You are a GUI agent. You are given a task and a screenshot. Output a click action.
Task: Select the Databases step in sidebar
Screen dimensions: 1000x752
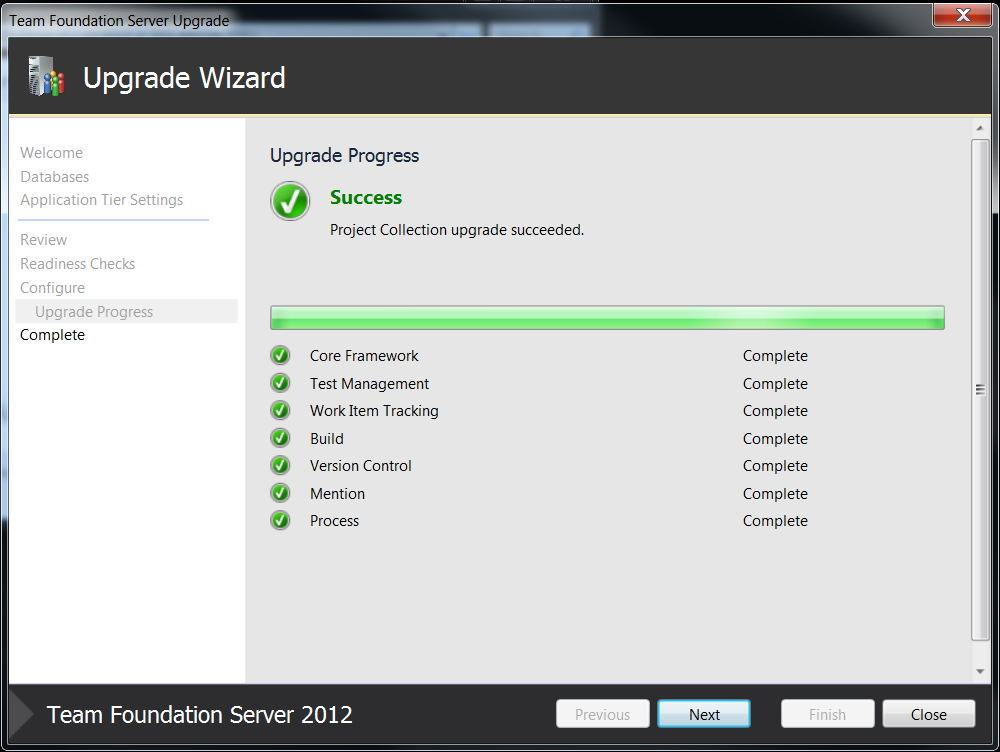click(x=55, y=177)
